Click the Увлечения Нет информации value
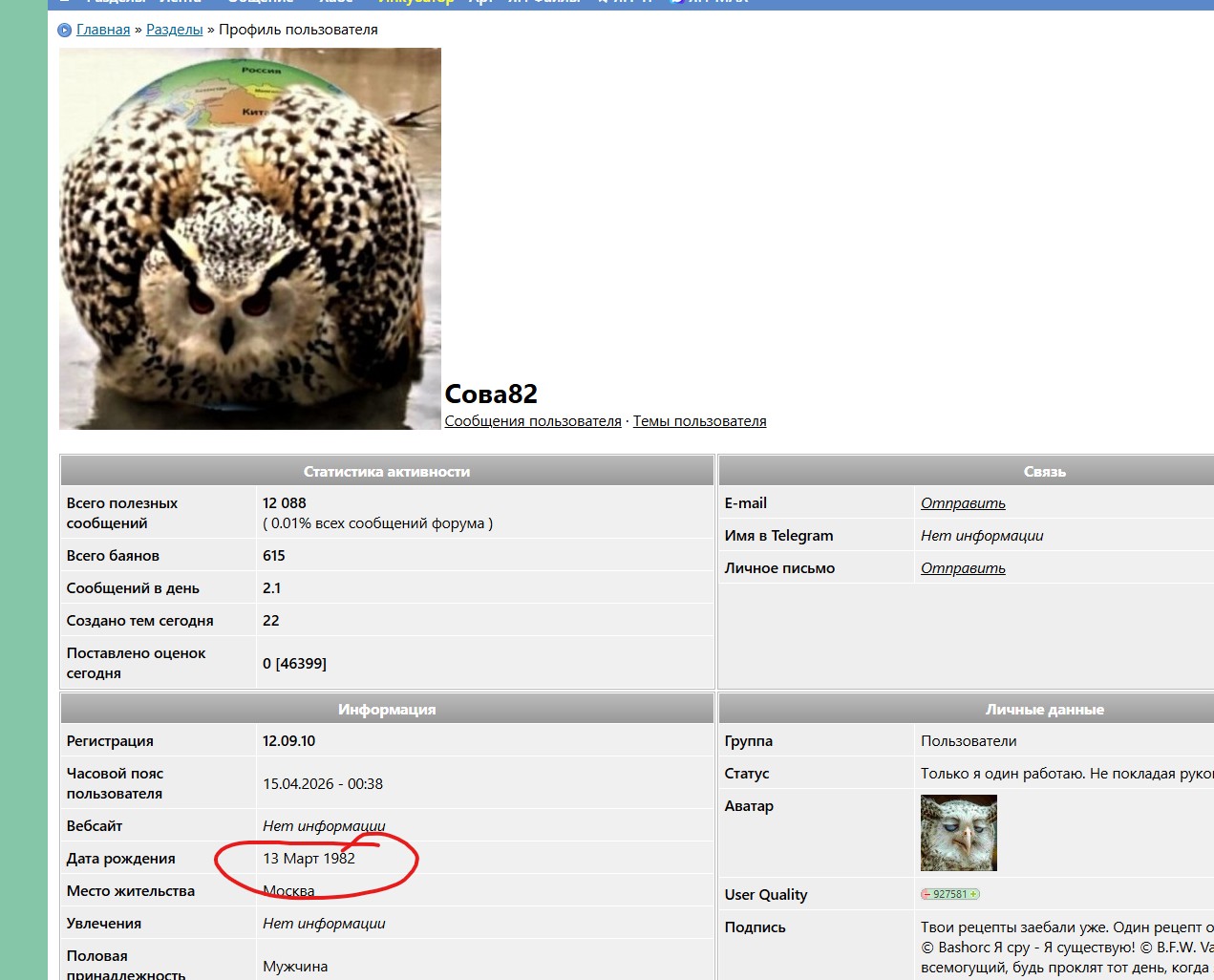This screenshot has width=1214, height=980. point(324,924)
